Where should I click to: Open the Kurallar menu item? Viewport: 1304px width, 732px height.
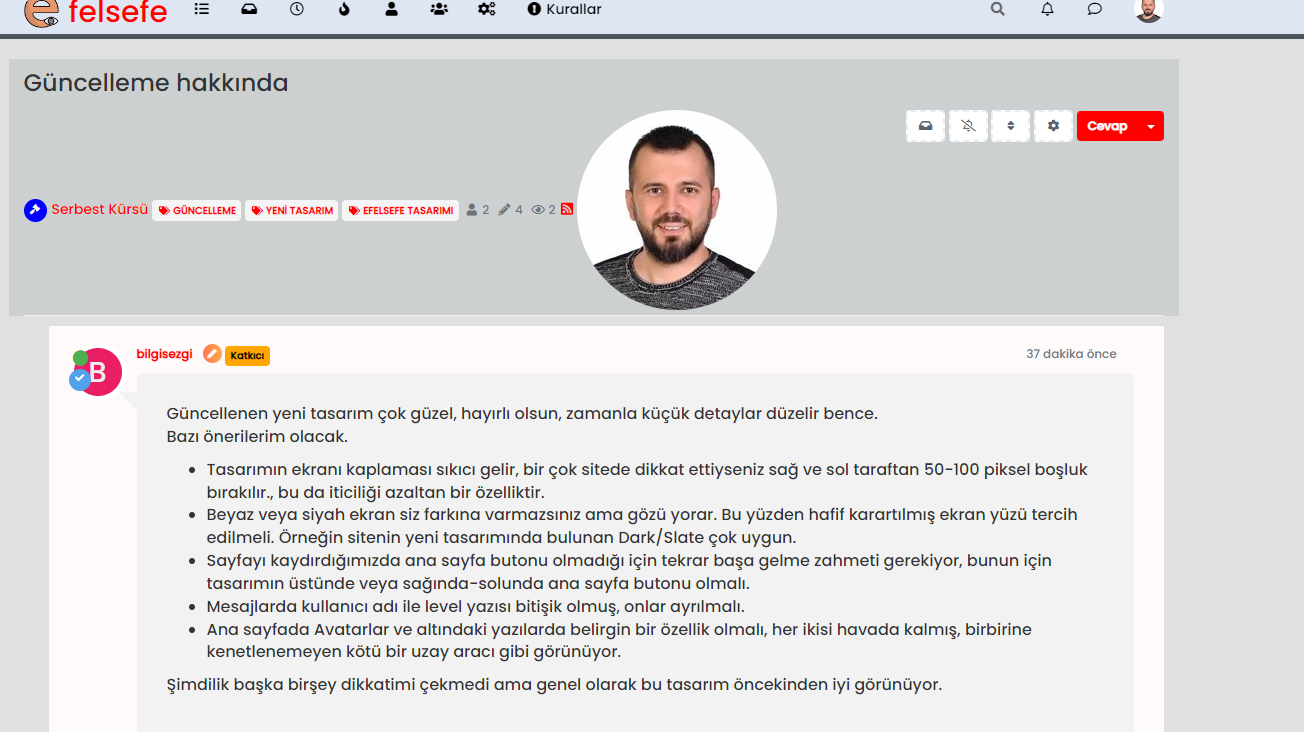564,9
